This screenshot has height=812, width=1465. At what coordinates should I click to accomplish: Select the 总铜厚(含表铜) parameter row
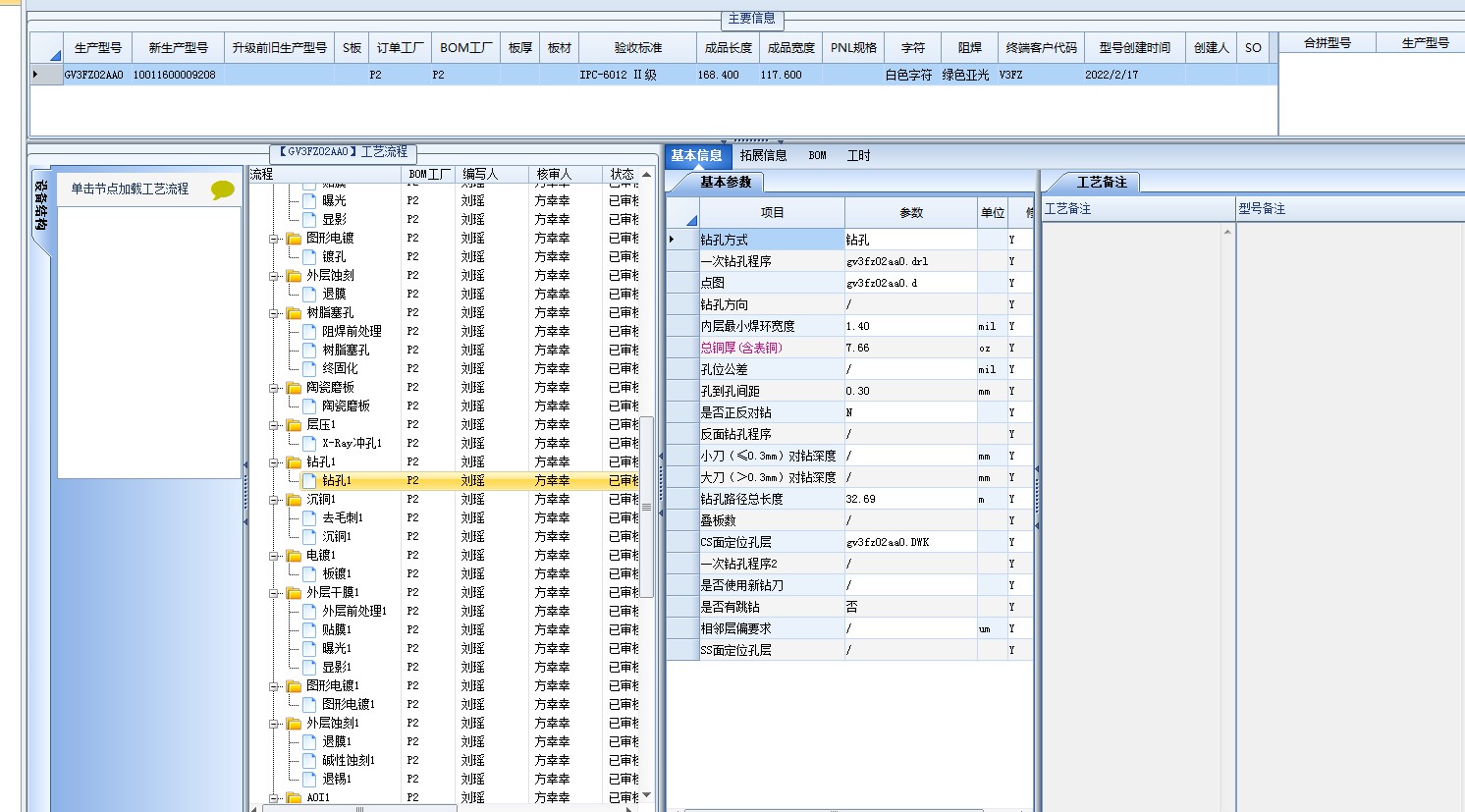(849, 348)
